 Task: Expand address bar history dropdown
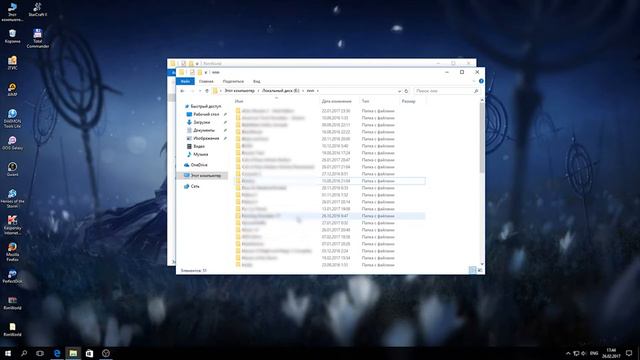[399, 91]
